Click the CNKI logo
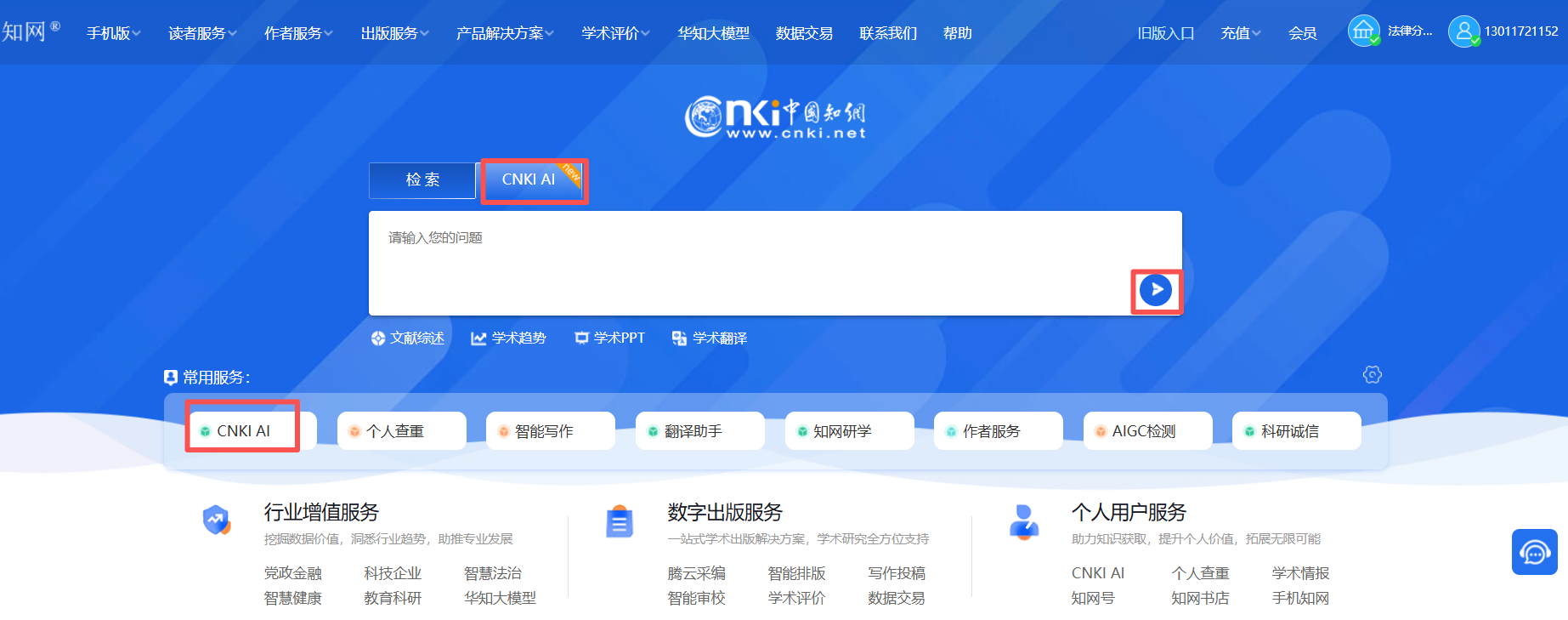Viewport: 1568px width, 620px height. coord(775,118)
